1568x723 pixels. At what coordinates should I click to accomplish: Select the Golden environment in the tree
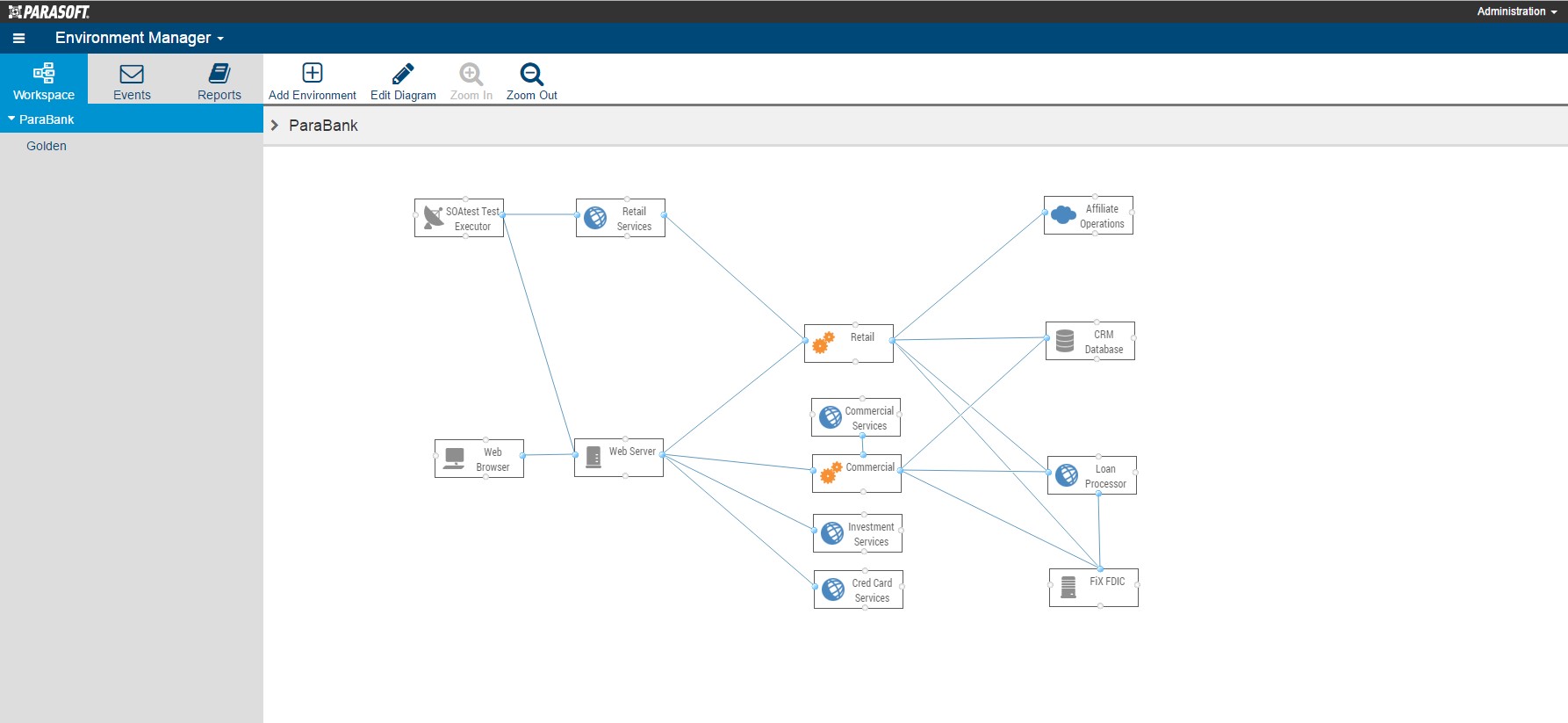(47, 146)
